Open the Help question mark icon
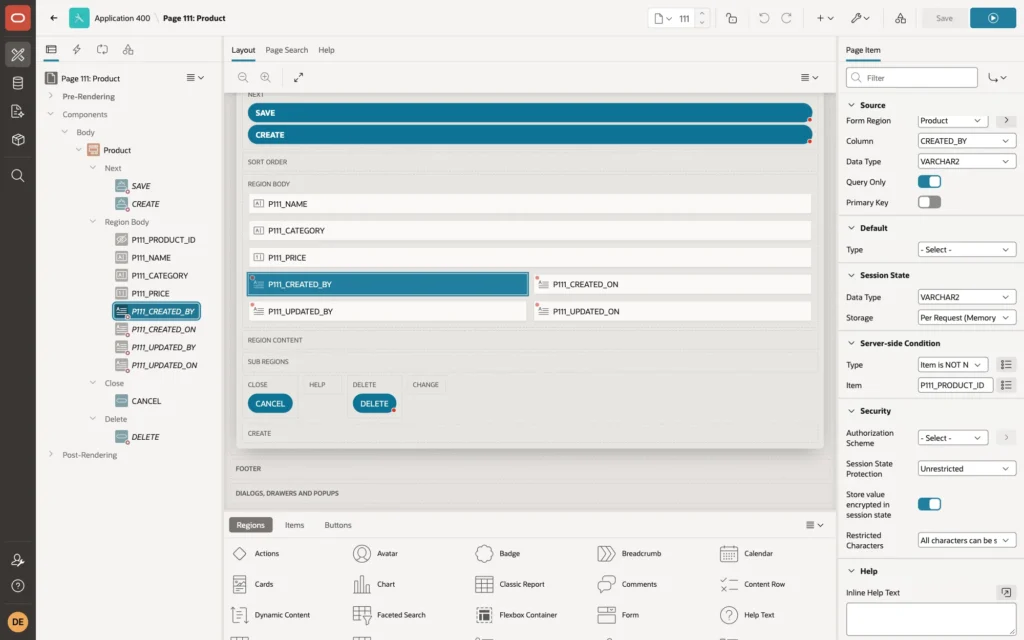The height and width of the screenshot is (640, 1024). [18, 586]
